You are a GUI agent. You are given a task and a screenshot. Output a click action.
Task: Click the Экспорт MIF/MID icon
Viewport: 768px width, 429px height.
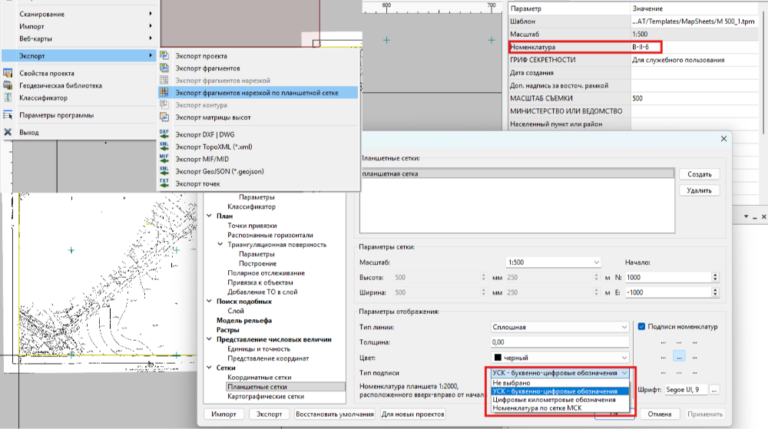165,159
